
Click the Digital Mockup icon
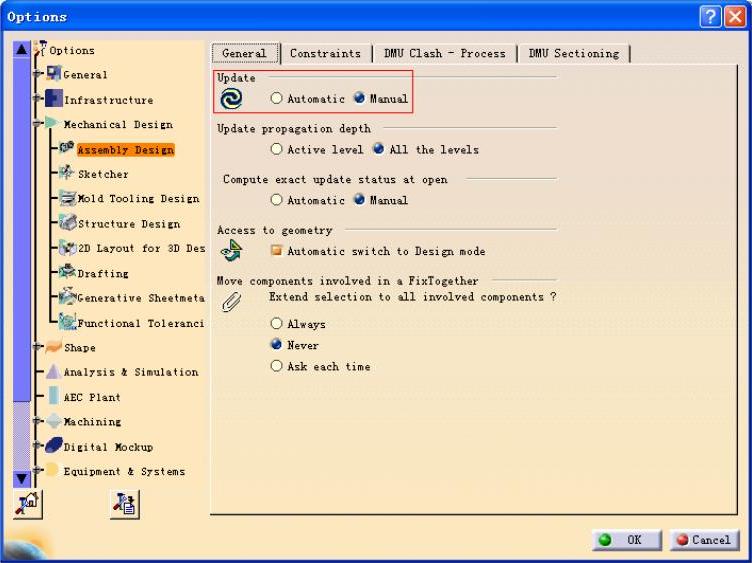[x=54, y=445]
